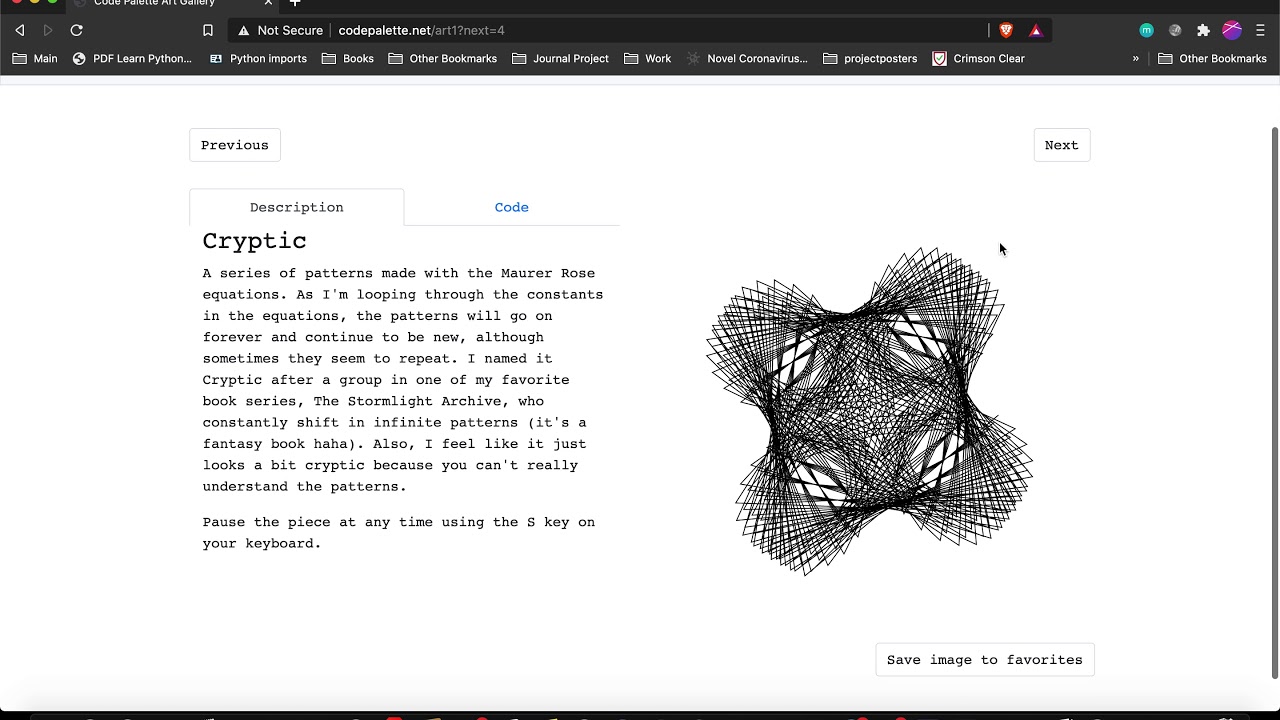Open the rightmost Other Bookmarks folder
This screenshot has height=720, width=1280.
(x=1213, y=59)
